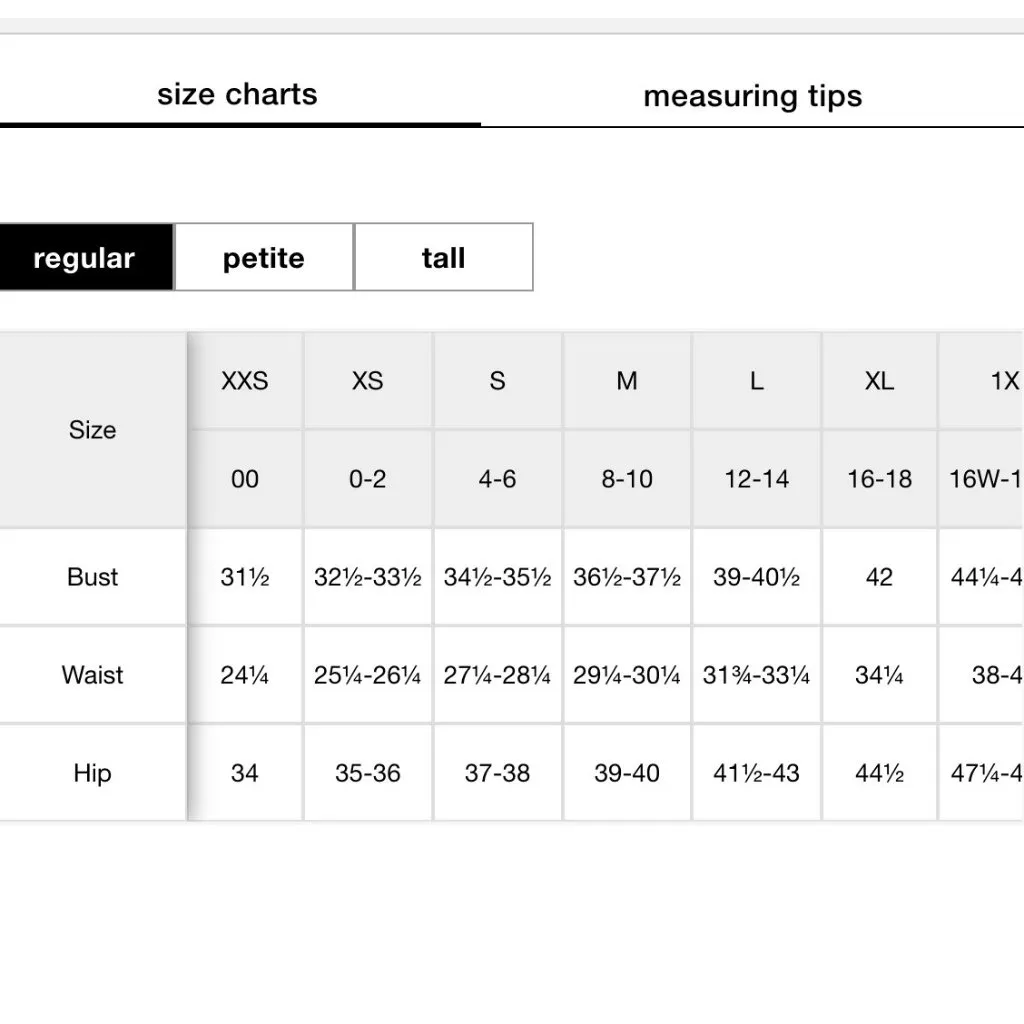The width and height of the screenshot is (1024, 1024).
Task: Click the 16-18 numeric size cell
Action: 879,479
